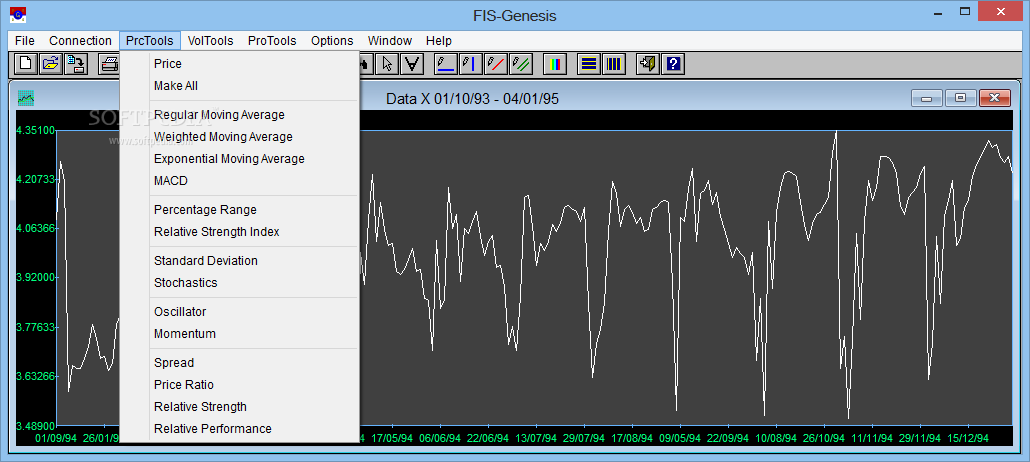The height and width of the screenshot is (462, 1030).
Task: Choose the MACD indicator
Action: click(x=240, y=181)
